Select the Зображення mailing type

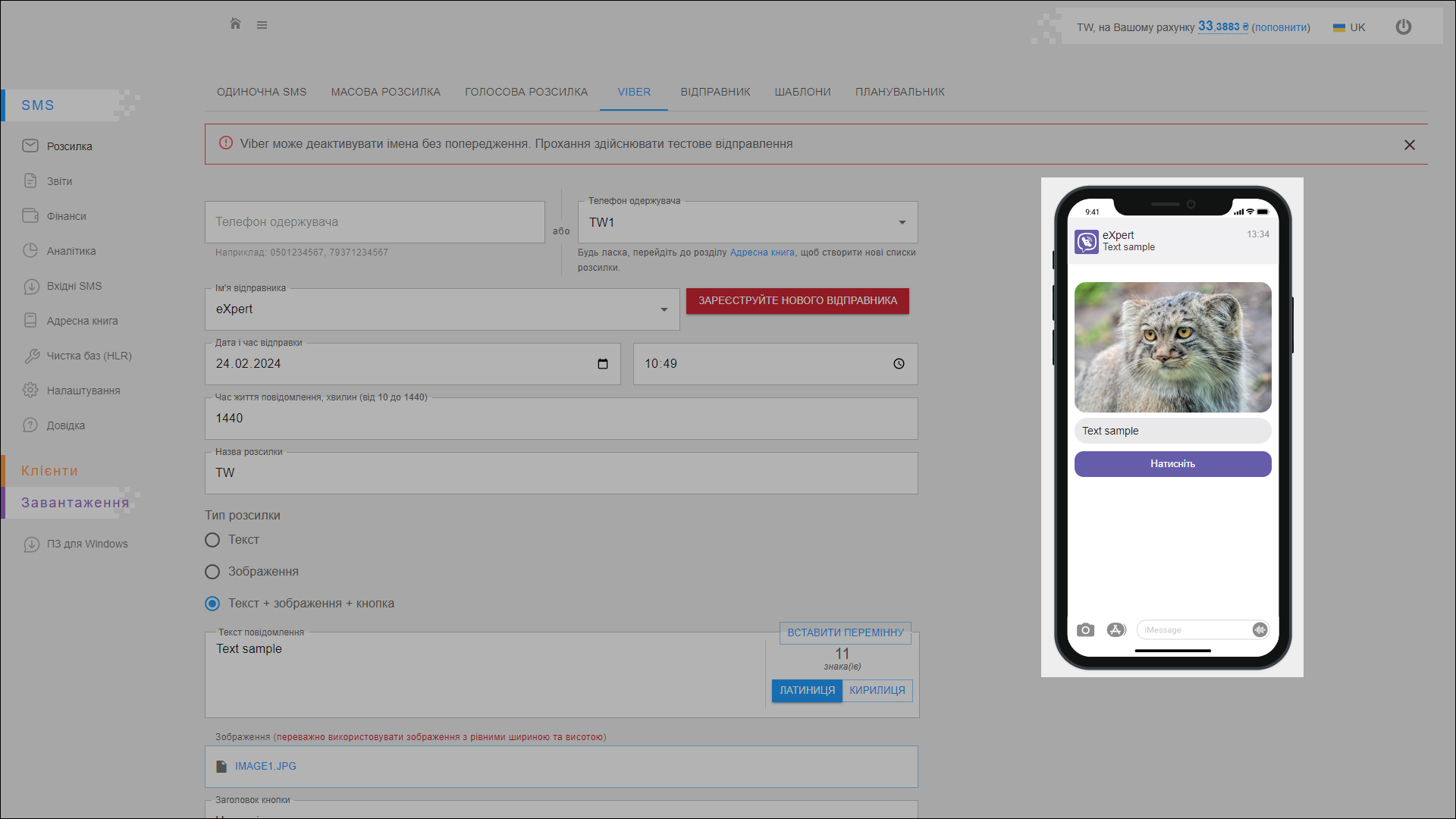coord(212,572)
